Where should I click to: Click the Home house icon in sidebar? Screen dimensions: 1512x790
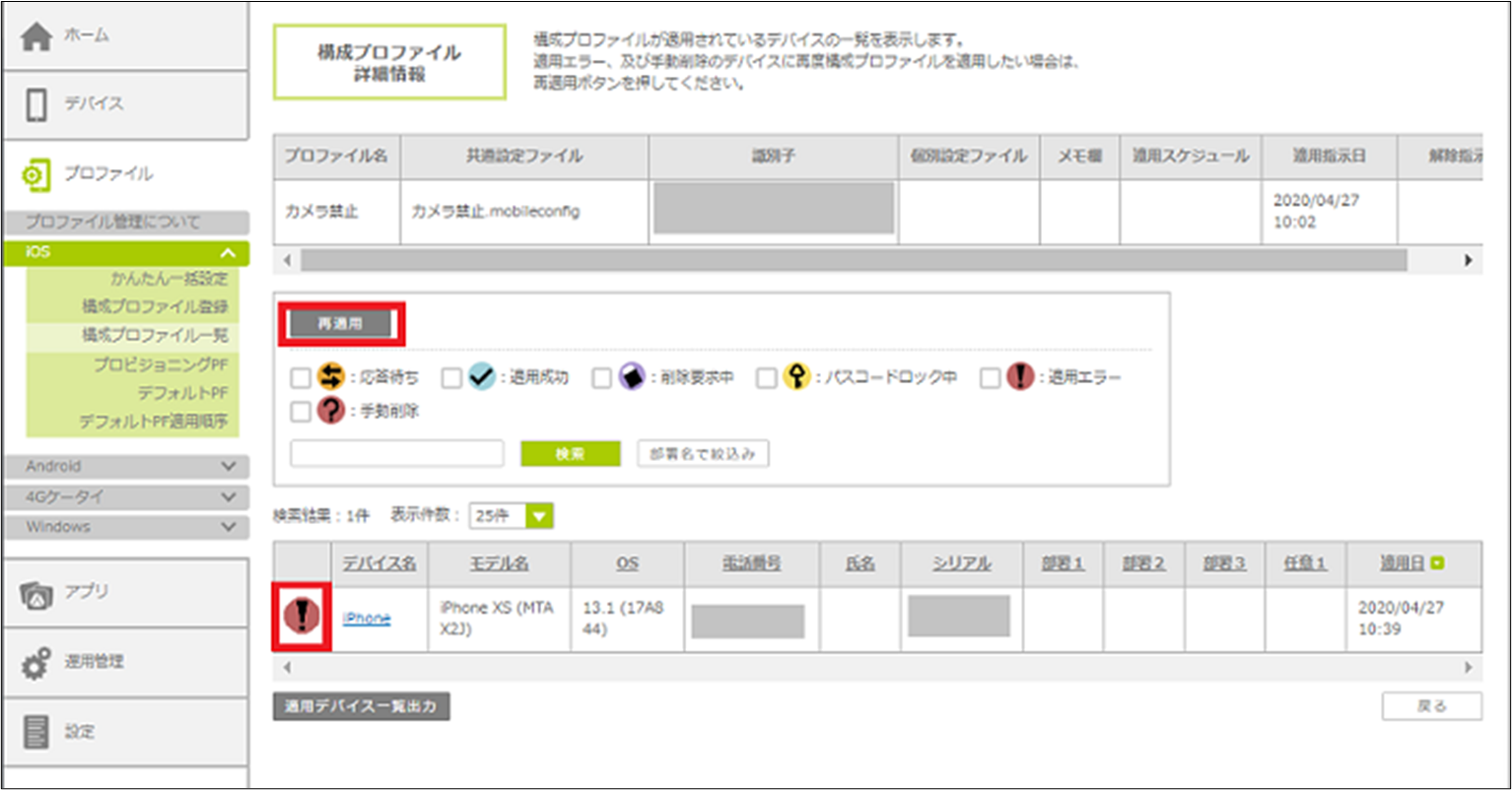36,36
